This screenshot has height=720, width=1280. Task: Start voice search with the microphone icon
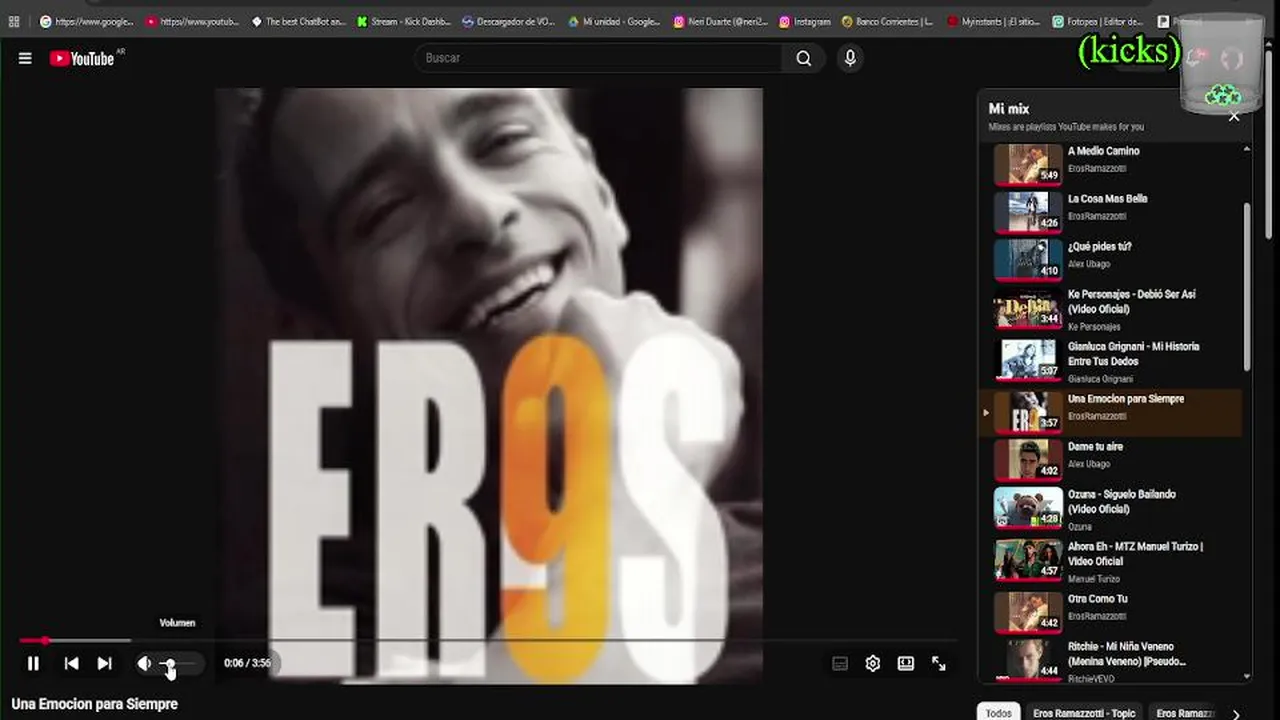point(850,58)
